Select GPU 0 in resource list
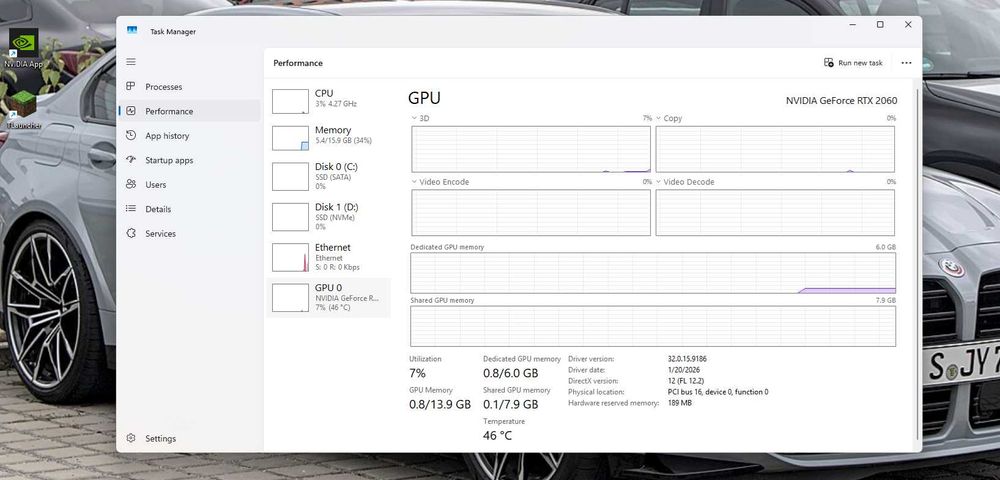Screen dimensions: 1000x480 point(328,297)
